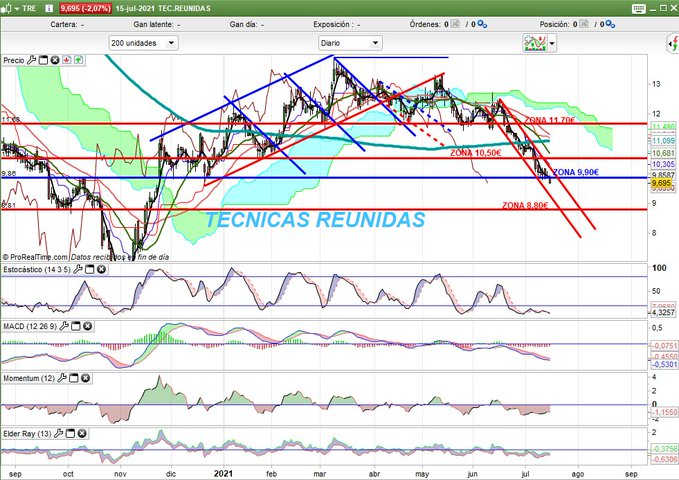Select the ZONA 10,50€ annotation text

tap(475, 152)
